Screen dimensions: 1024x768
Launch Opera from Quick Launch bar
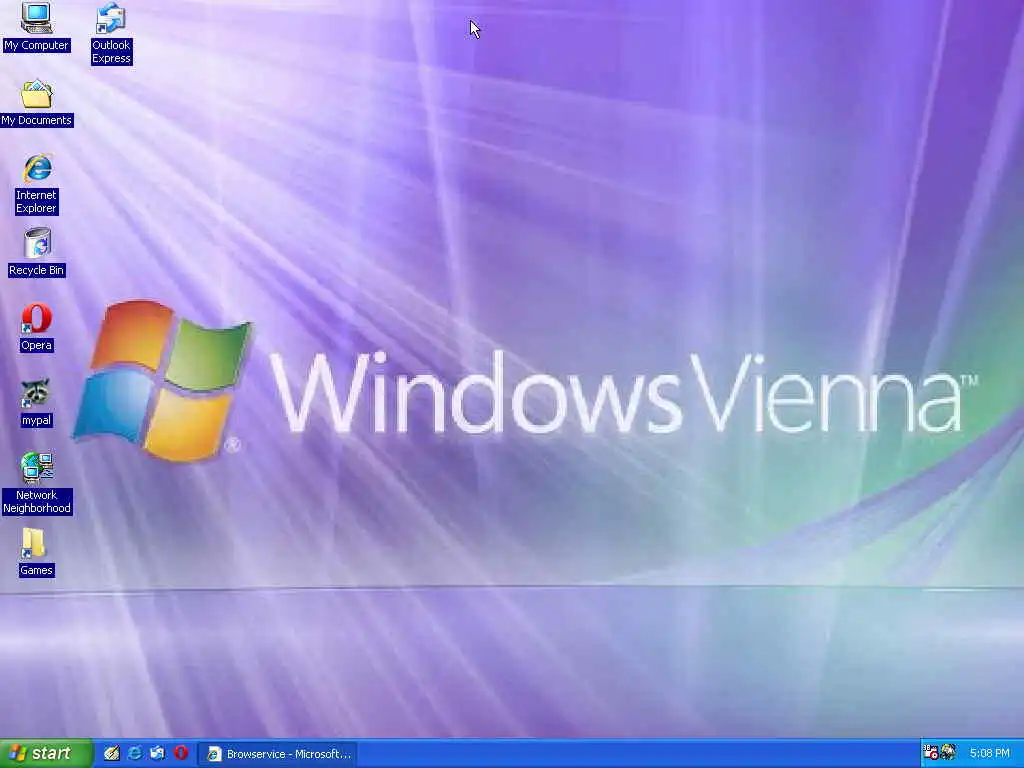click(x=181, y=753)
